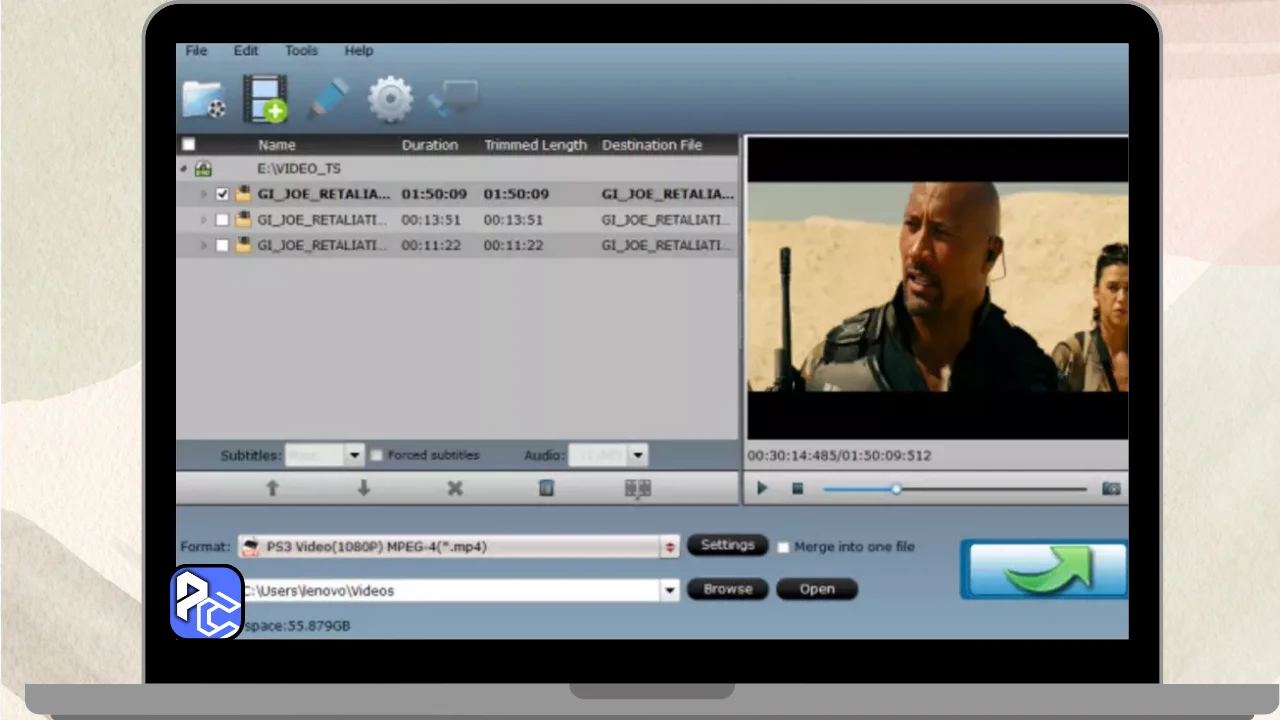
Task: Click the Duration column header
Action: (430, 145)
